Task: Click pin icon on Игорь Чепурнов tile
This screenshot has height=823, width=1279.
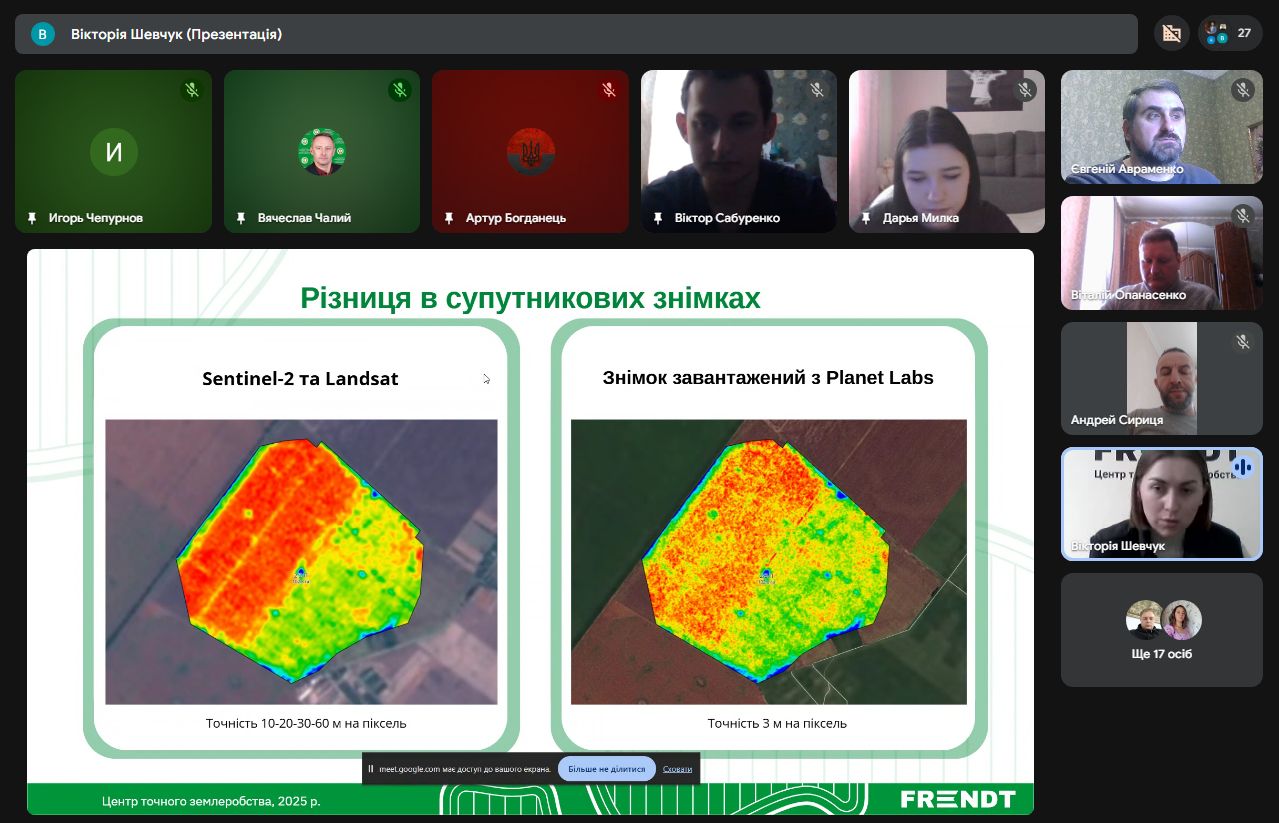Action: point(32,218)
